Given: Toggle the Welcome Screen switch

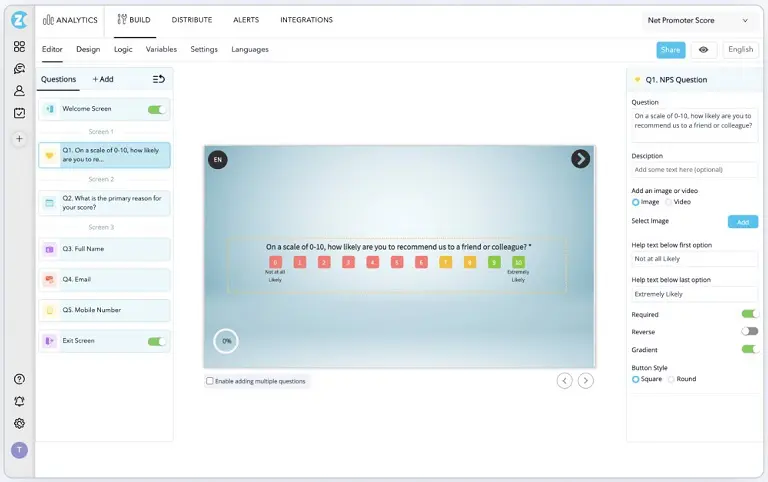Looking at the screenshot, I should [157, 109].
